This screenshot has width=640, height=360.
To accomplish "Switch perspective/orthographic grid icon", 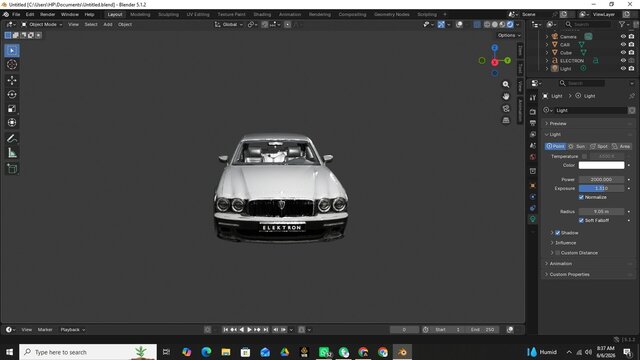I will [x=506, y=120].
